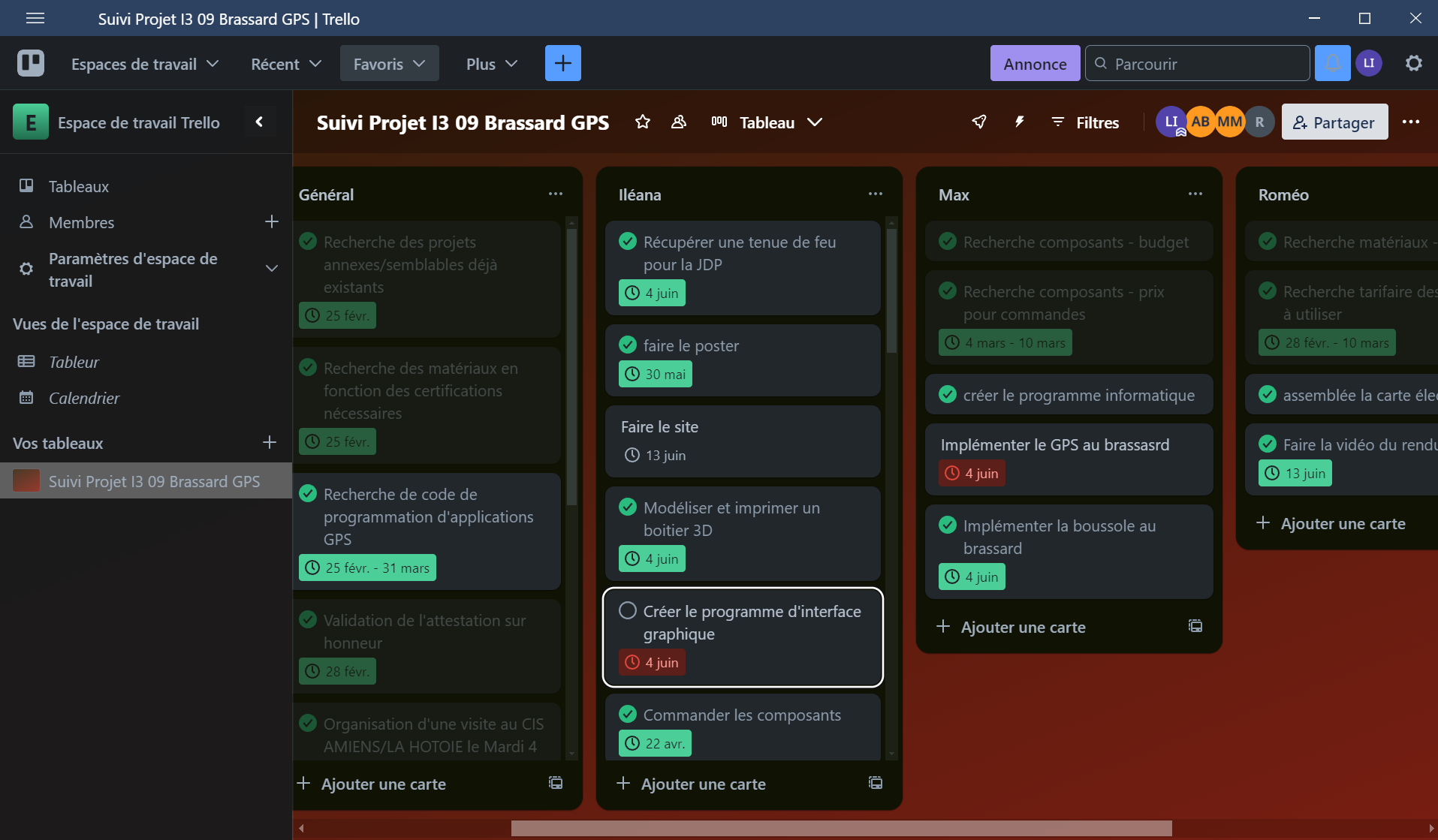Open the Plus menu

pyautogui.click(x=490, y=64)
